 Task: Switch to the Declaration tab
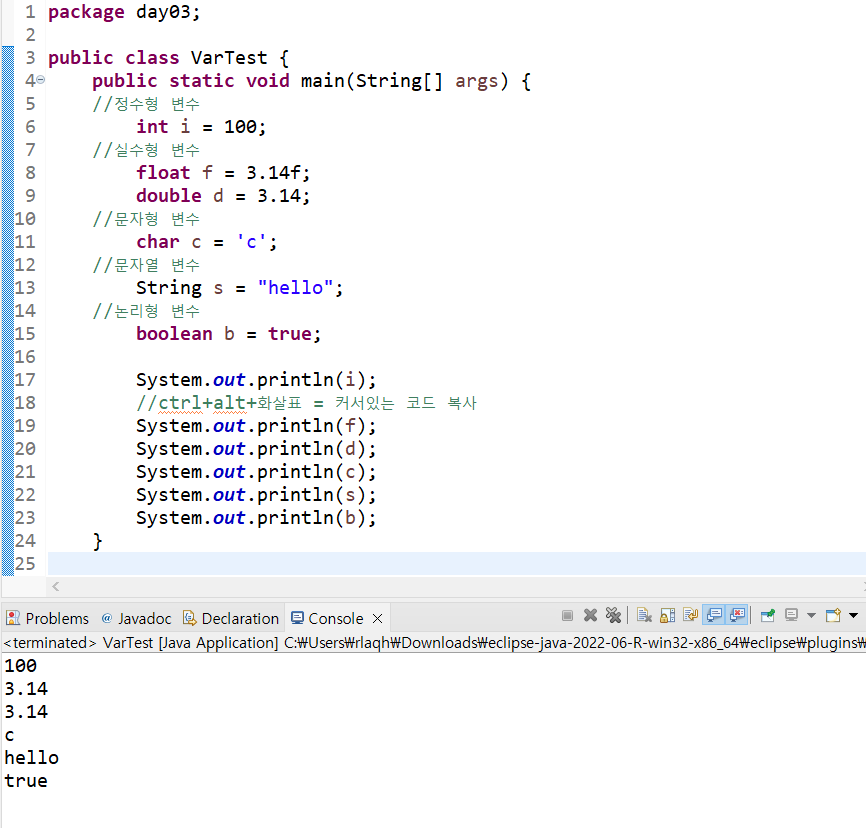[231, 618]
